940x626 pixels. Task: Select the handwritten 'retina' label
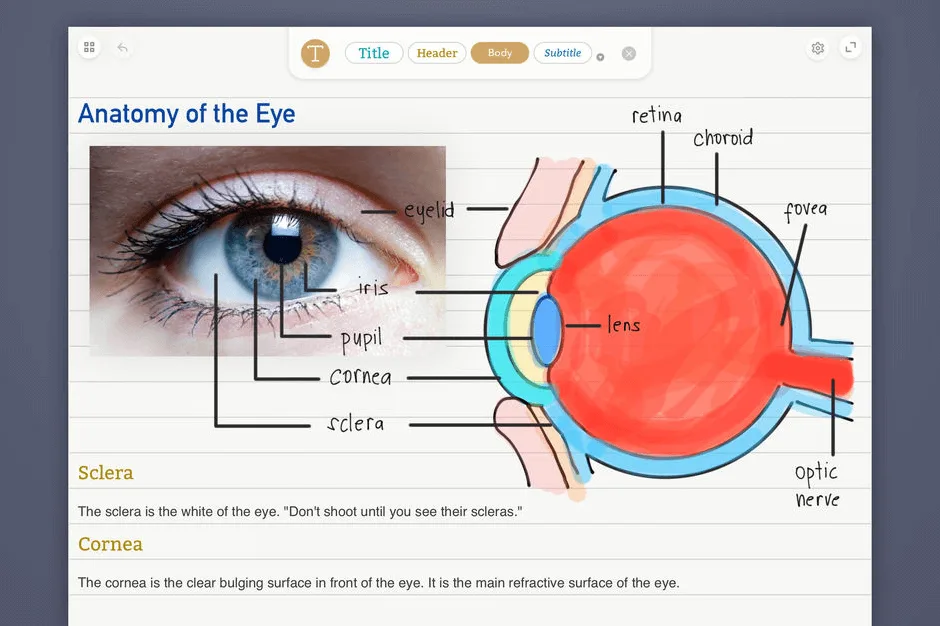point(657,115)
